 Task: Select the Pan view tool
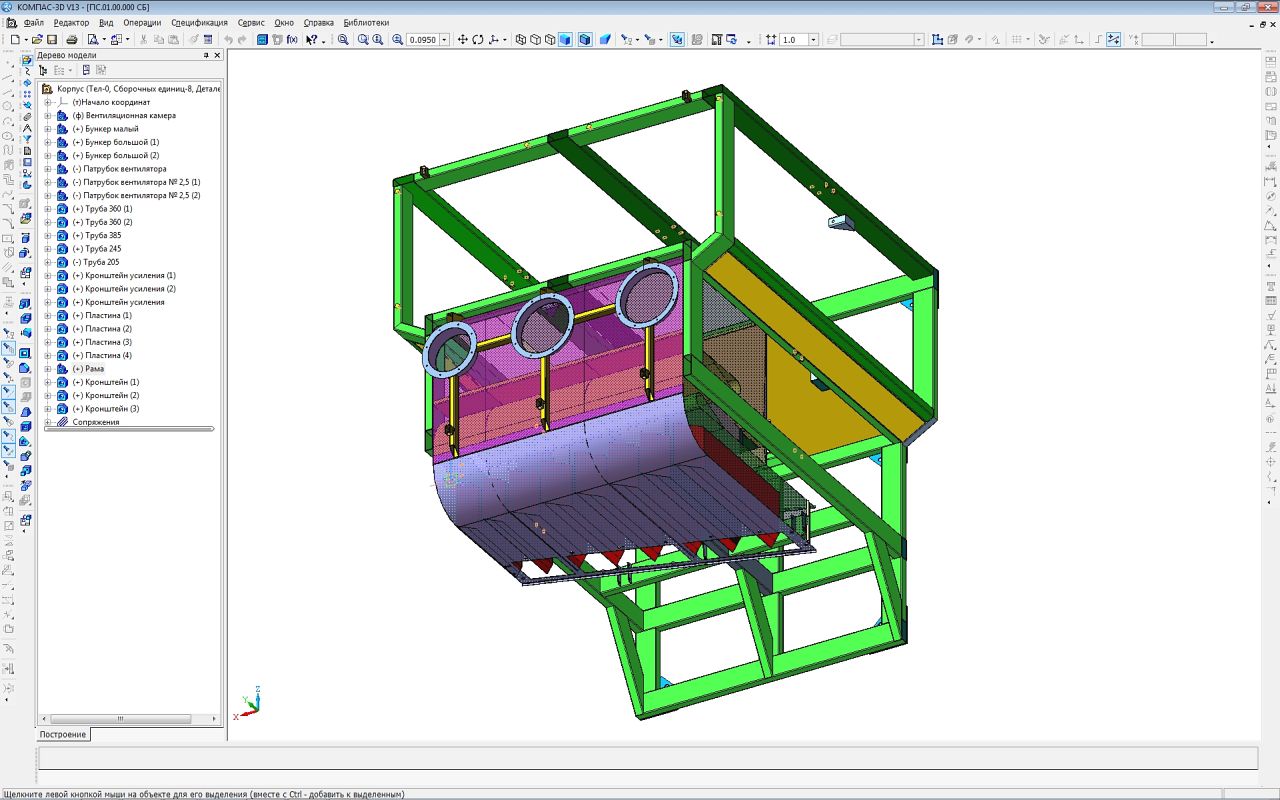(x=462, y=40)
